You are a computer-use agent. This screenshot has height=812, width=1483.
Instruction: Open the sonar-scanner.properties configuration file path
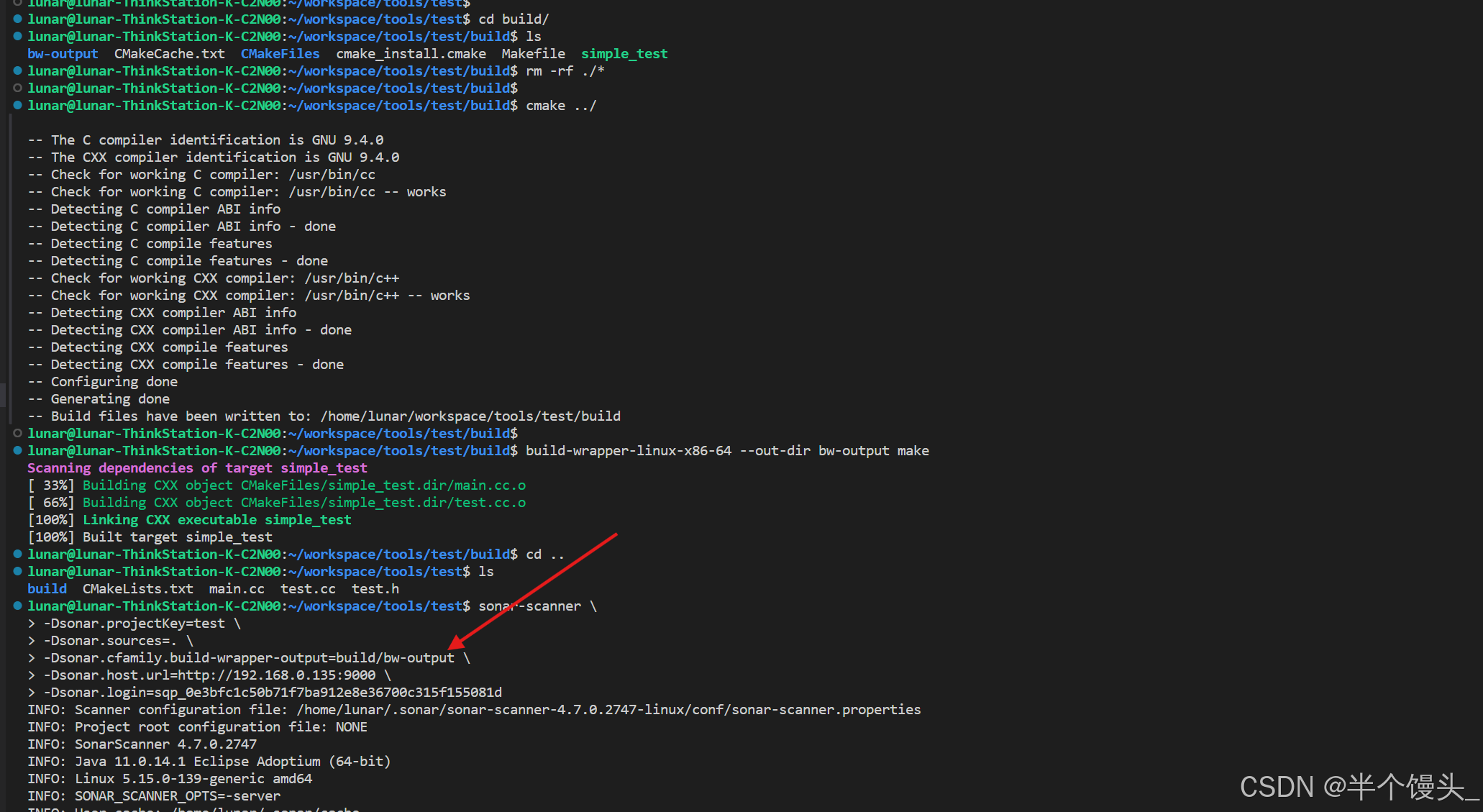(x=608, y=710)
